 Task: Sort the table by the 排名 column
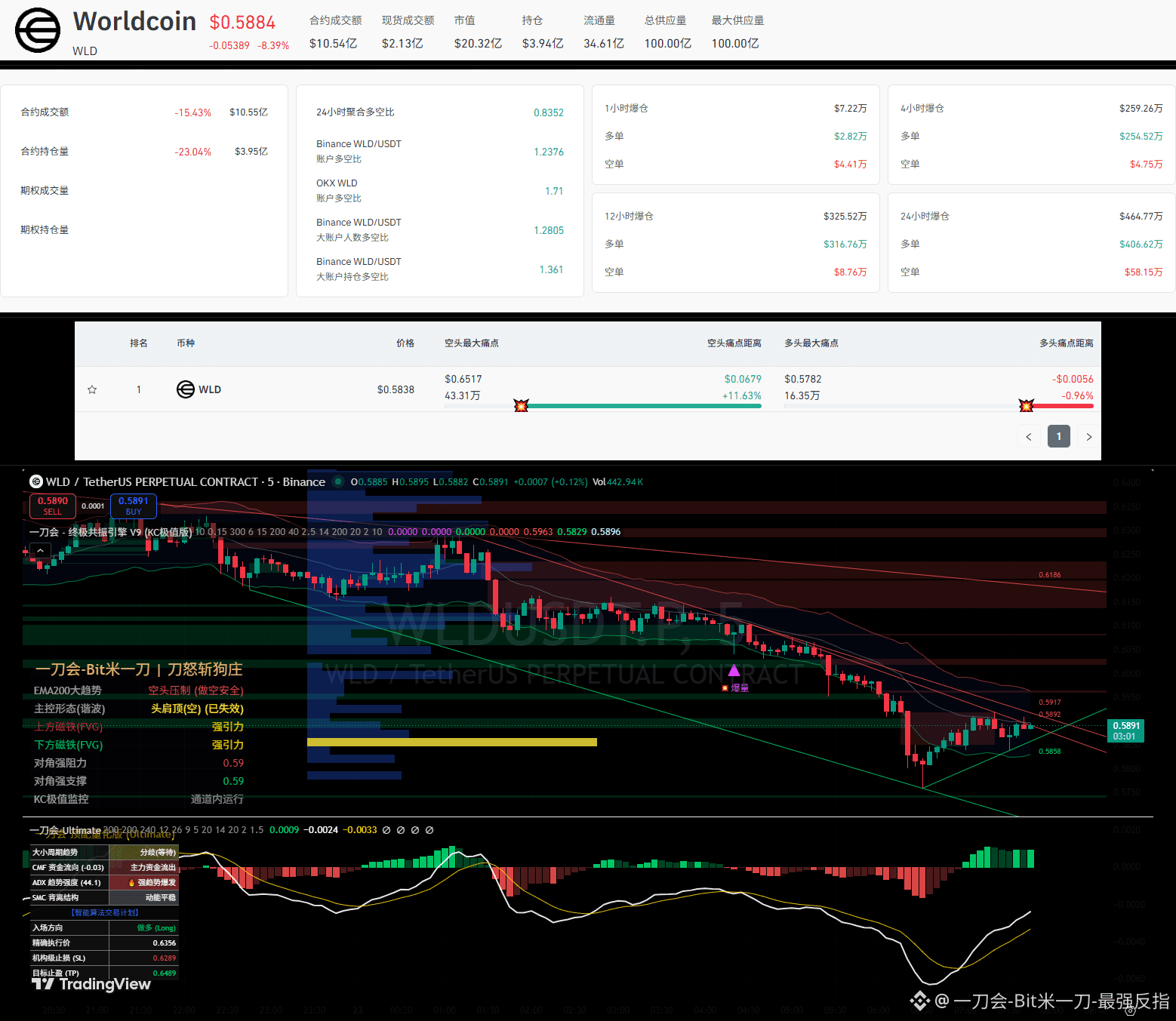point(139,343)
